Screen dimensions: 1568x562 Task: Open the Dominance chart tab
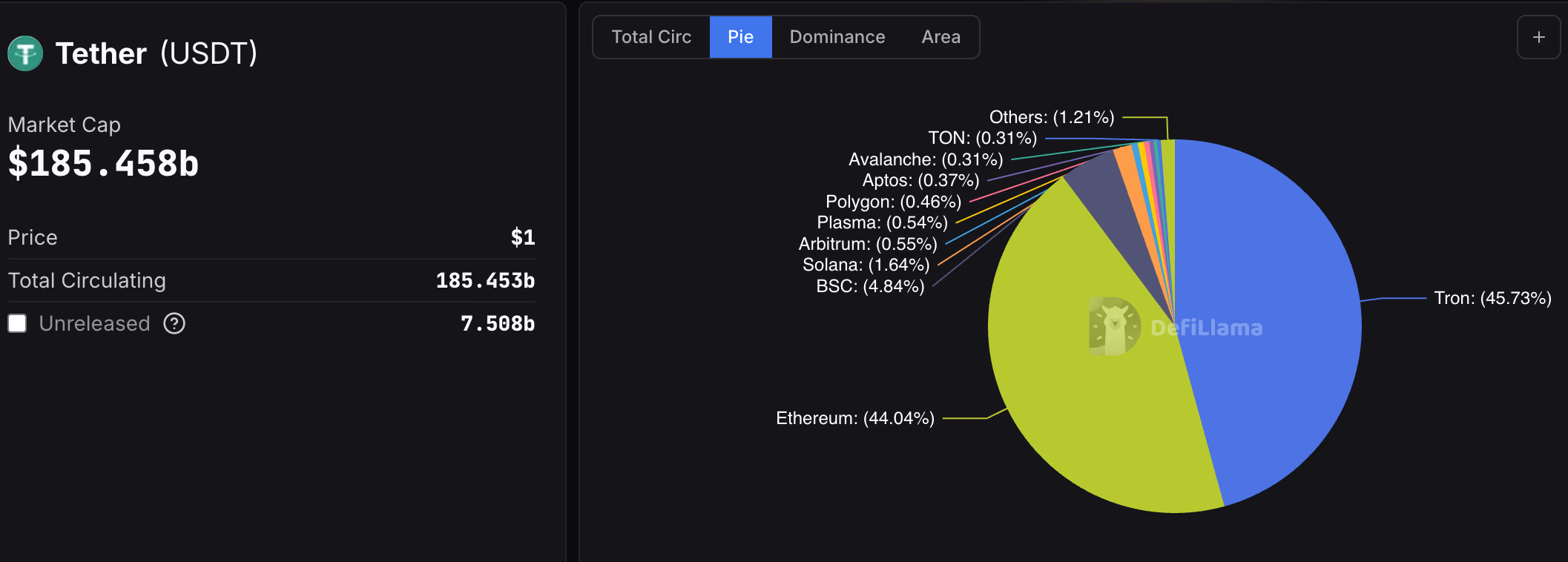point(837,37)
